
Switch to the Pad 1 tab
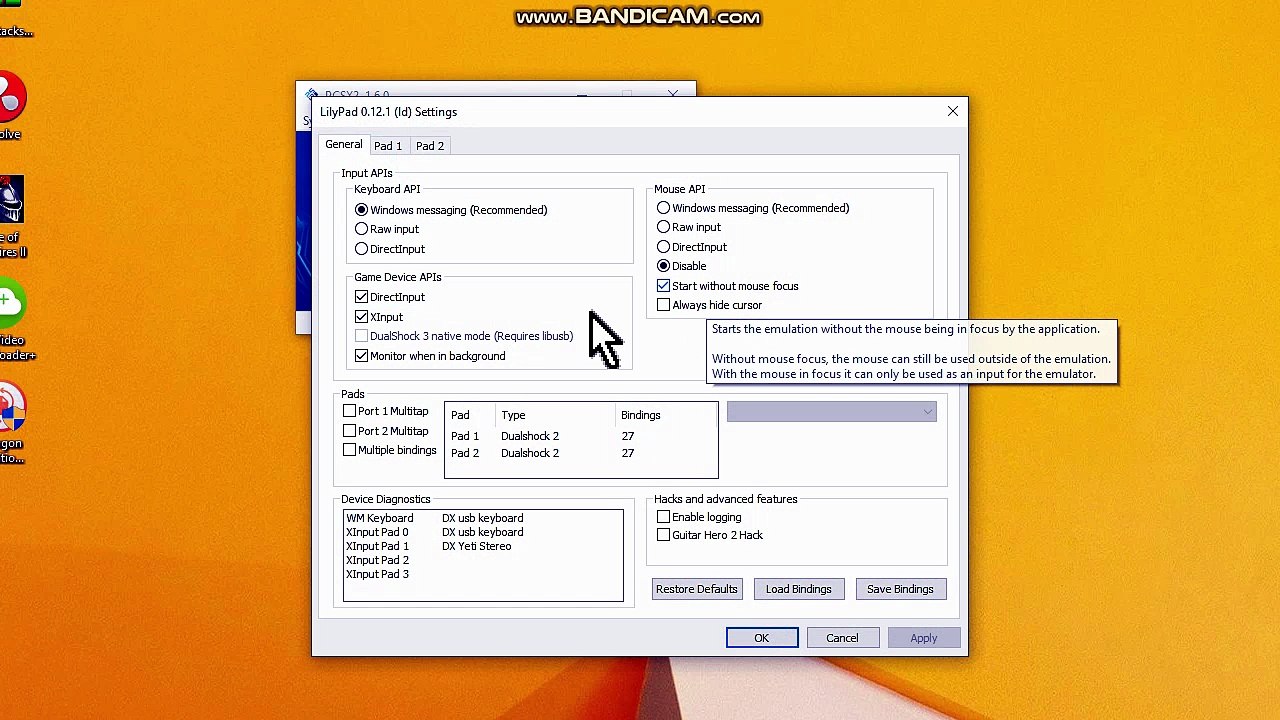[x=388, y=146]
